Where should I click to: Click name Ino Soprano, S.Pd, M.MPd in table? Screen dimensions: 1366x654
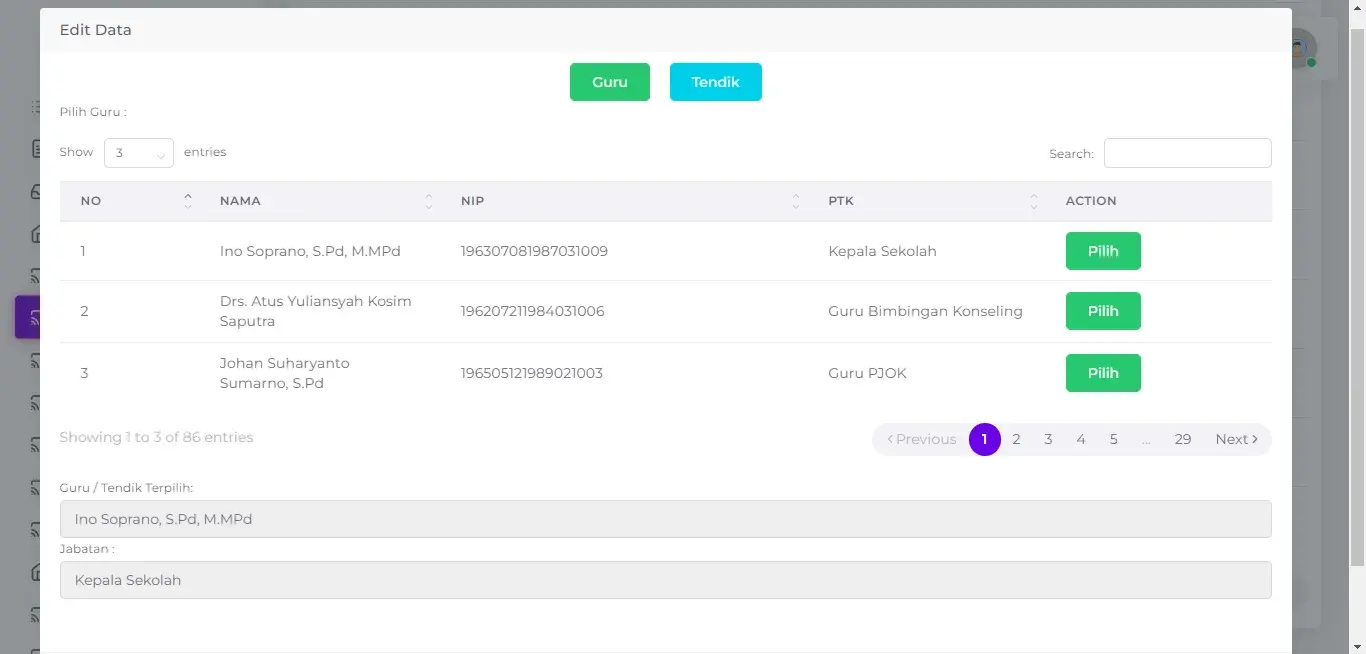(310, 251)
